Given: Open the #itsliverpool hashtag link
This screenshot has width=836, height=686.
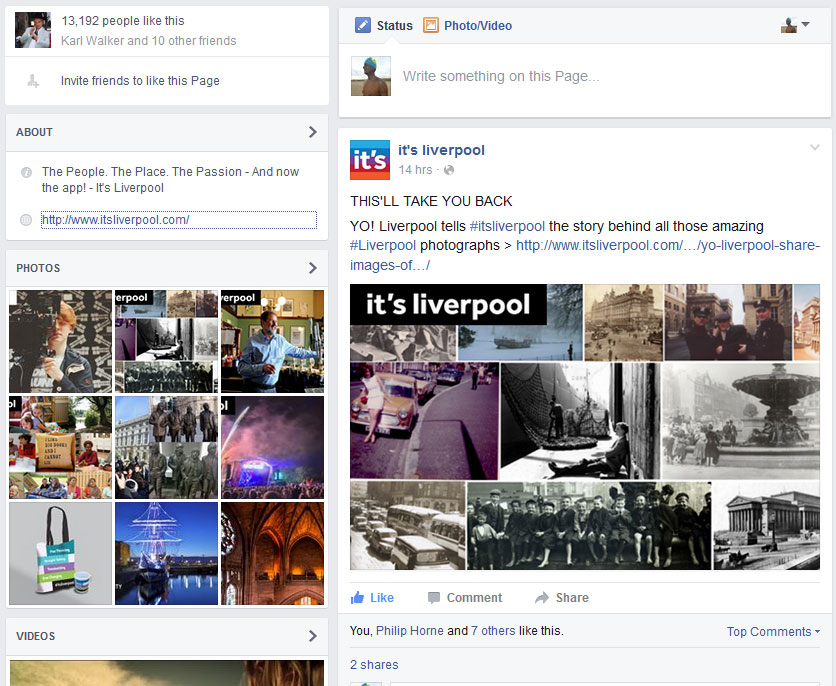Looking at the screenshot, I should [507, 227].
